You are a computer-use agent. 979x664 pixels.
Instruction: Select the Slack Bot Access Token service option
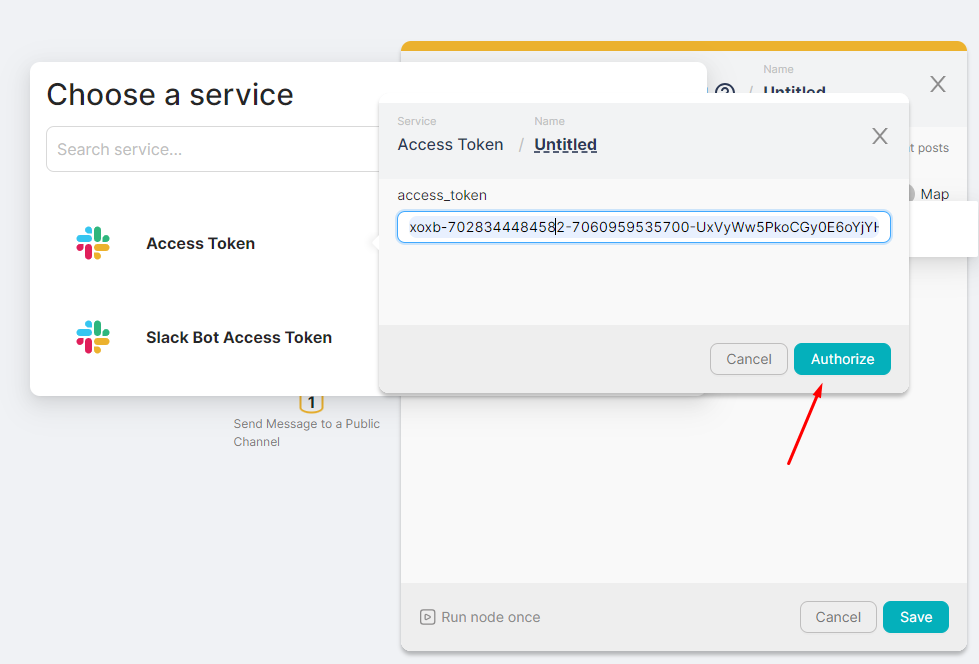(238, 337)
